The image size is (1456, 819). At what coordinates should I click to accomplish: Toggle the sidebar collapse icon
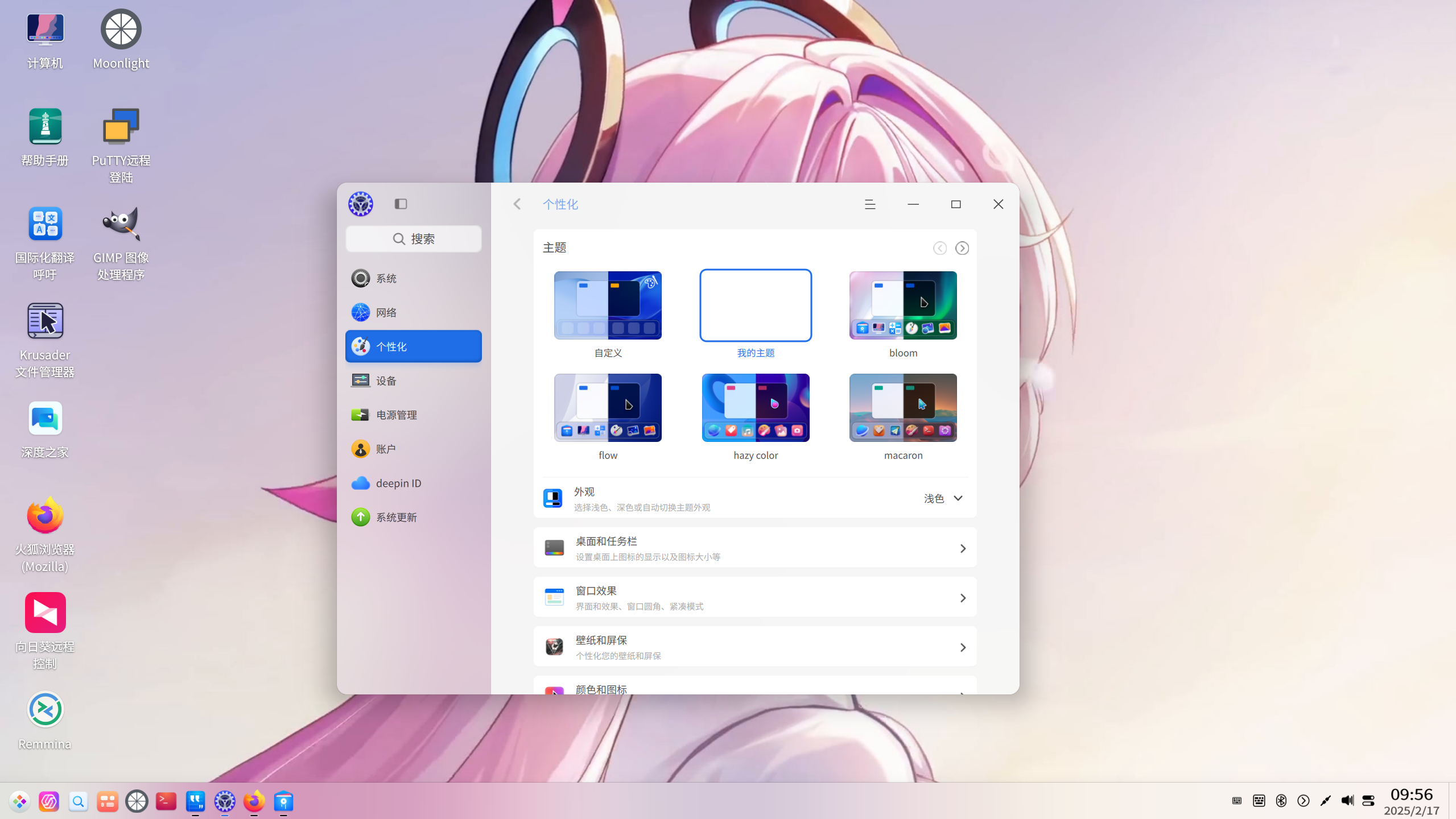point(401,204)
